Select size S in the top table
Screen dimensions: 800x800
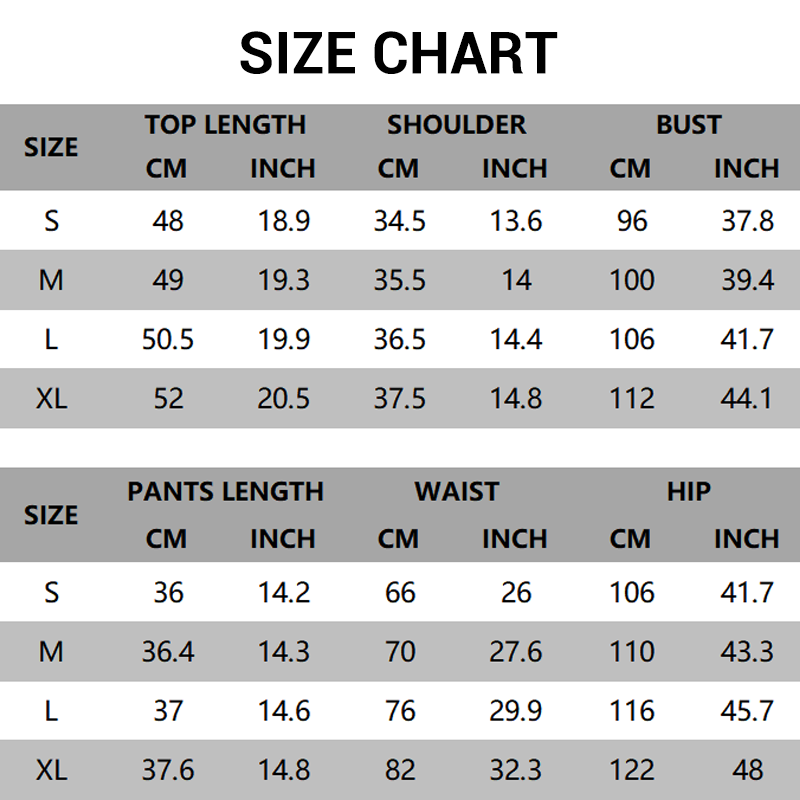coord(52,221)
